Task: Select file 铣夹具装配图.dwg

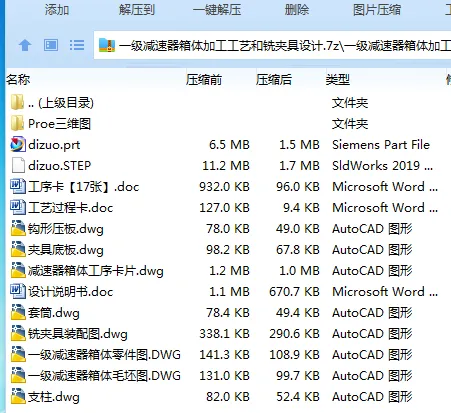Action: pyautogui.click(x=78, y=334)
